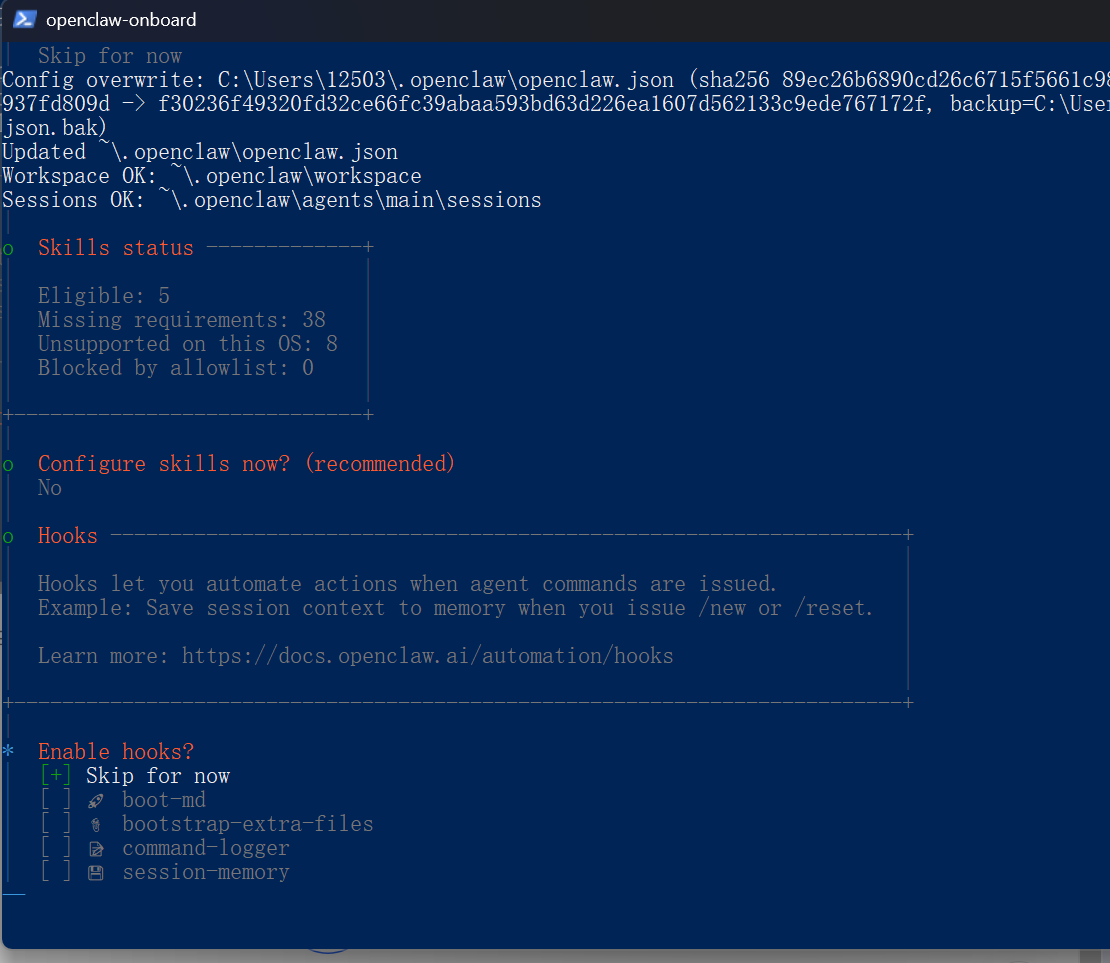Enable the session-memory hook checkbox

(56, 872)
